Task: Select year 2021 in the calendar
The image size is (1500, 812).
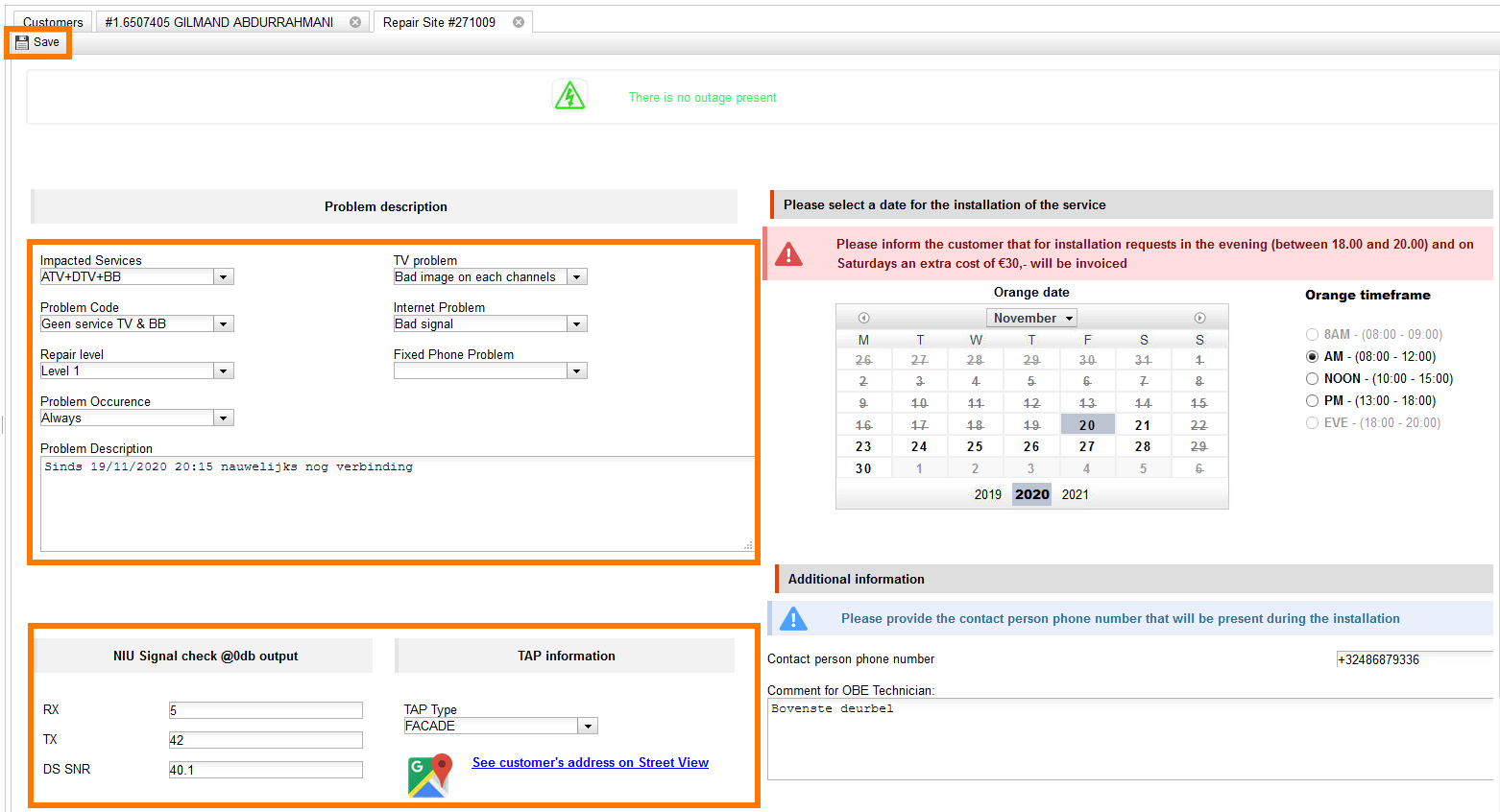Action: coord(1075,494)
